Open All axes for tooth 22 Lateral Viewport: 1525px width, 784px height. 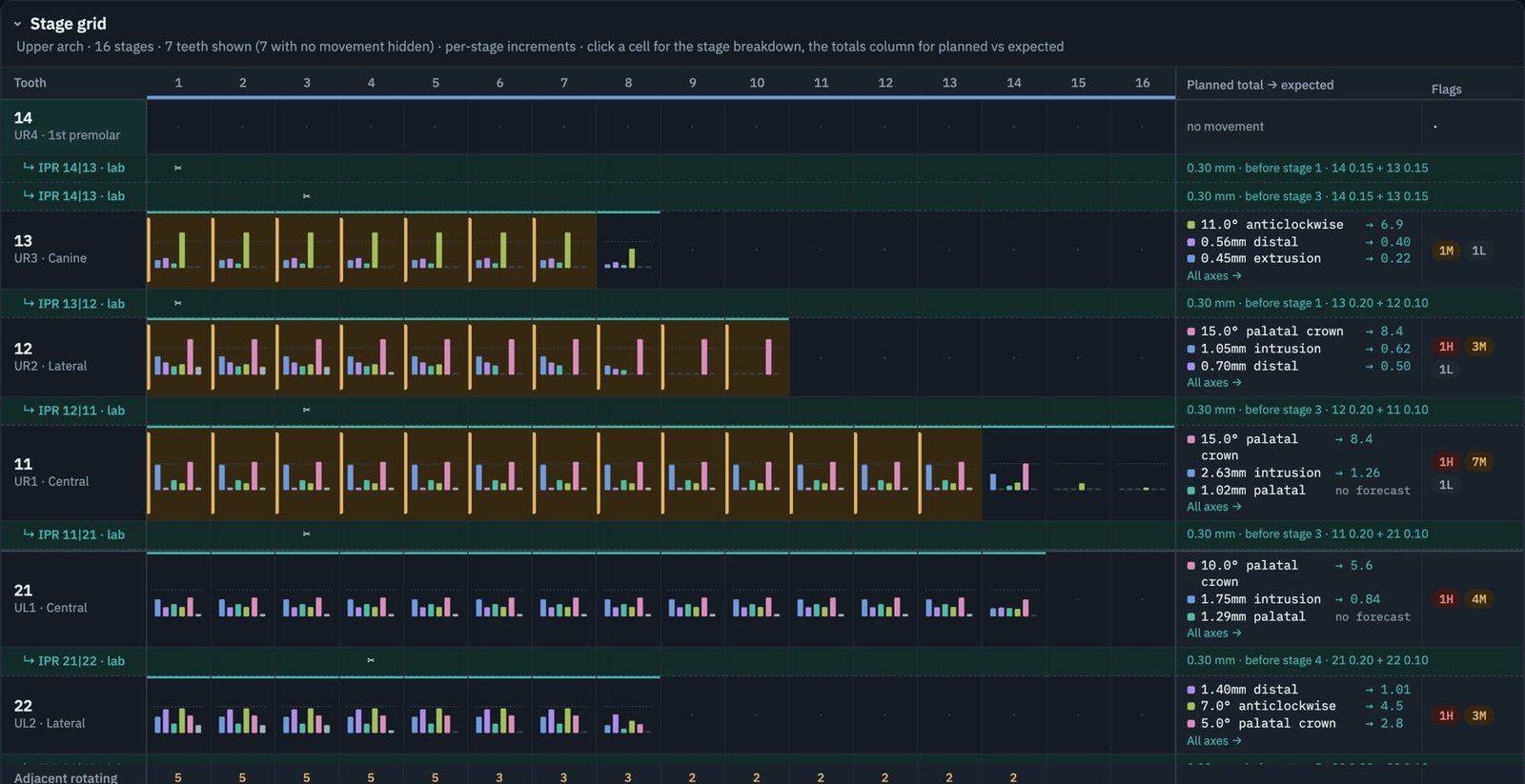tap(1213, 741)
